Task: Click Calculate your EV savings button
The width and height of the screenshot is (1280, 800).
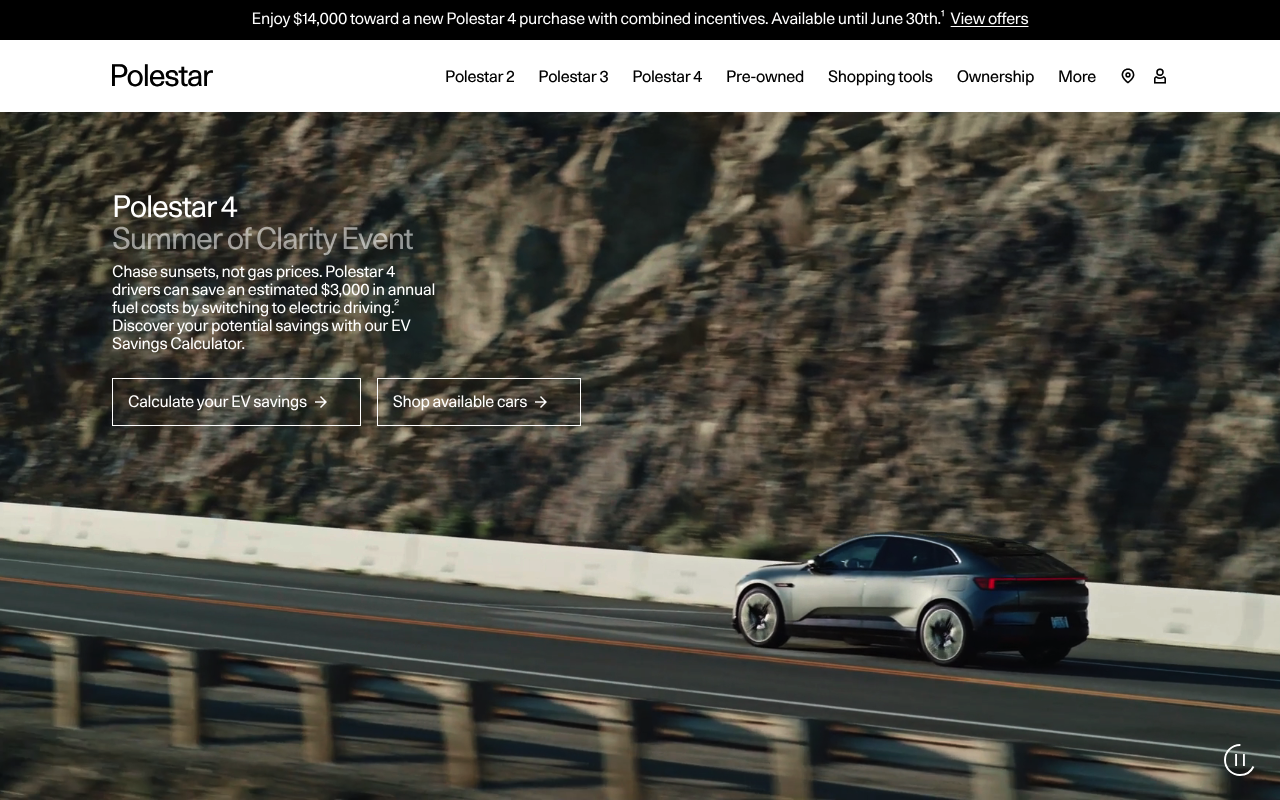Action: click(x=236, y=402)
